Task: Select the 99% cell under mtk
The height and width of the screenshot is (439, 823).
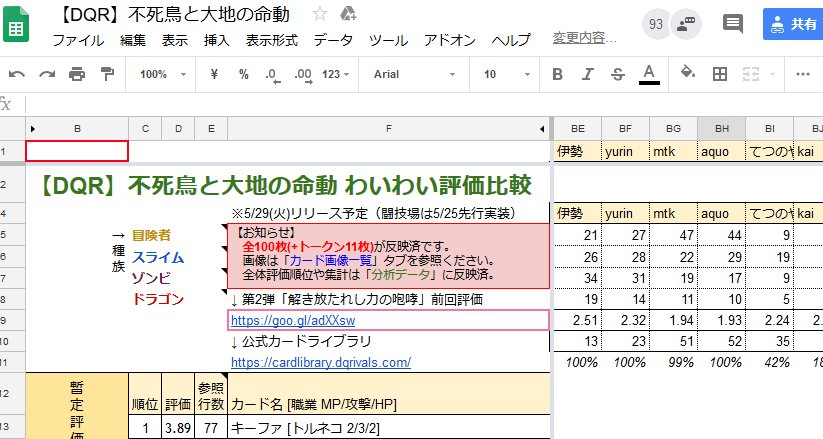Action: [x=673, y=362]
